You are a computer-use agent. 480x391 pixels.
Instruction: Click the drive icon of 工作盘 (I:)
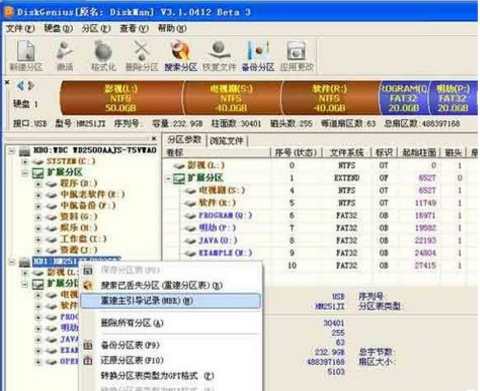51,239
